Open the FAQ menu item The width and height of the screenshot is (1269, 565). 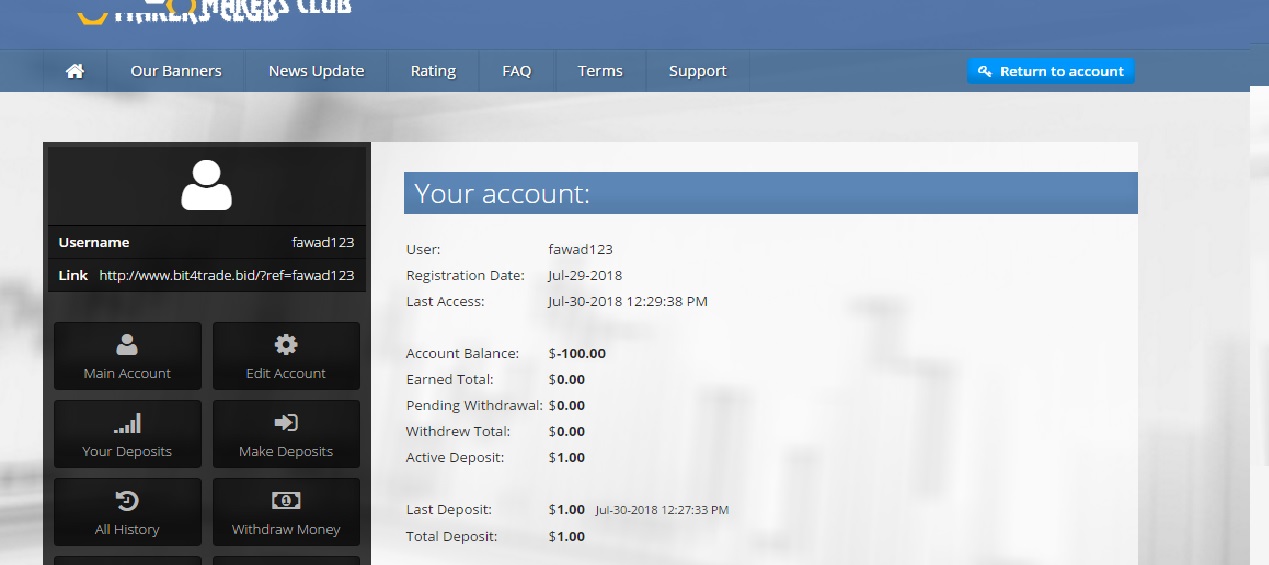(x=516, y=71)
